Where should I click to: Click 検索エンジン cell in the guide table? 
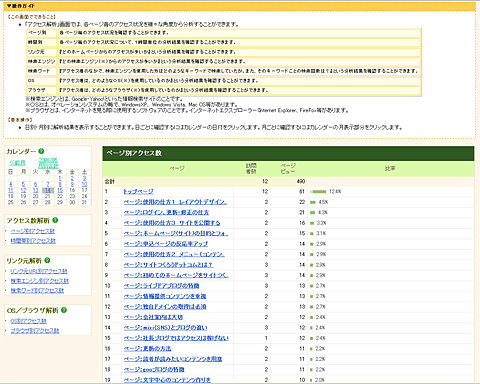click(42, 61)
